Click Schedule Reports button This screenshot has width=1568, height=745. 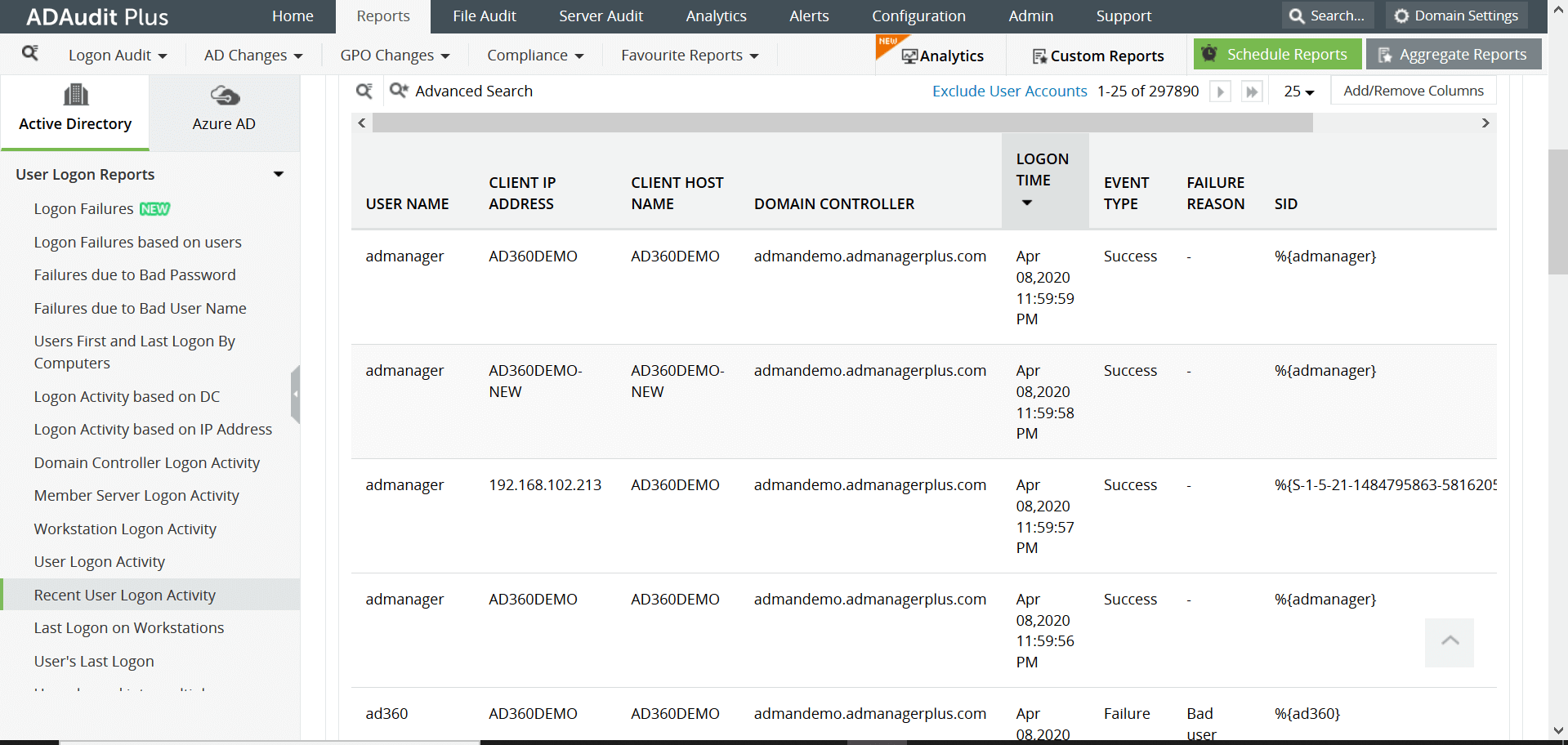pos(1278,54)
